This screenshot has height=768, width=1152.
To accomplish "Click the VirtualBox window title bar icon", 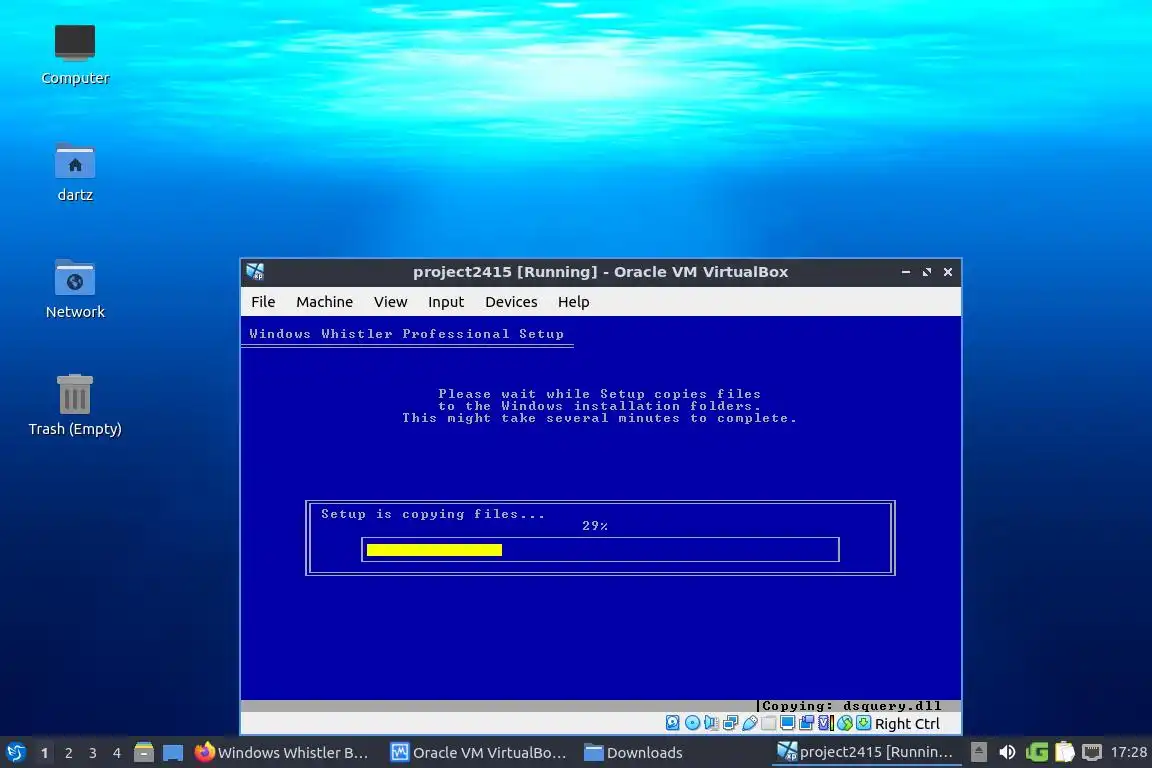I will point(255,272).
